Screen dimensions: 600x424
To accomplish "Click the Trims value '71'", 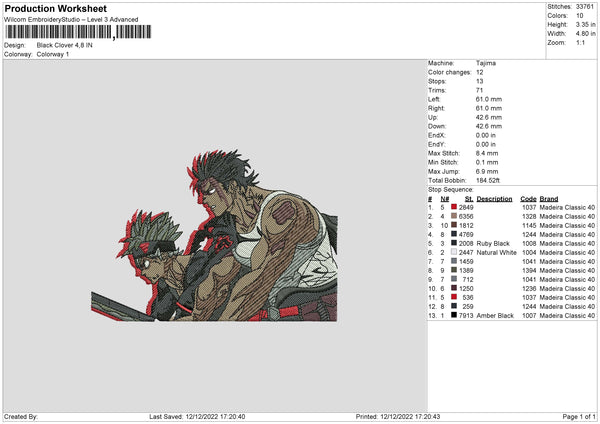I will pyautogui.click(x=479, y=90).
